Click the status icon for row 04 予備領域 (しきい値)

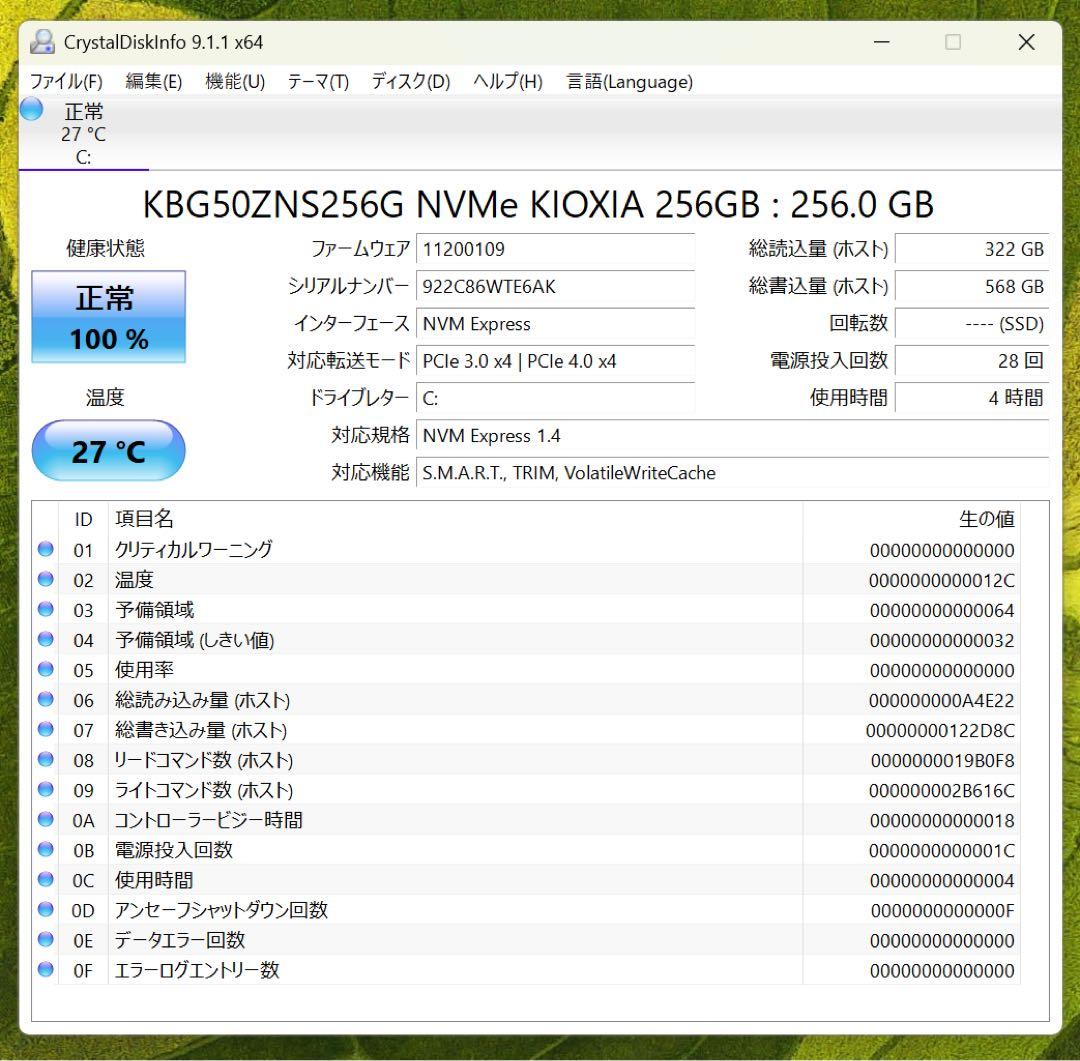click(45, 639)
